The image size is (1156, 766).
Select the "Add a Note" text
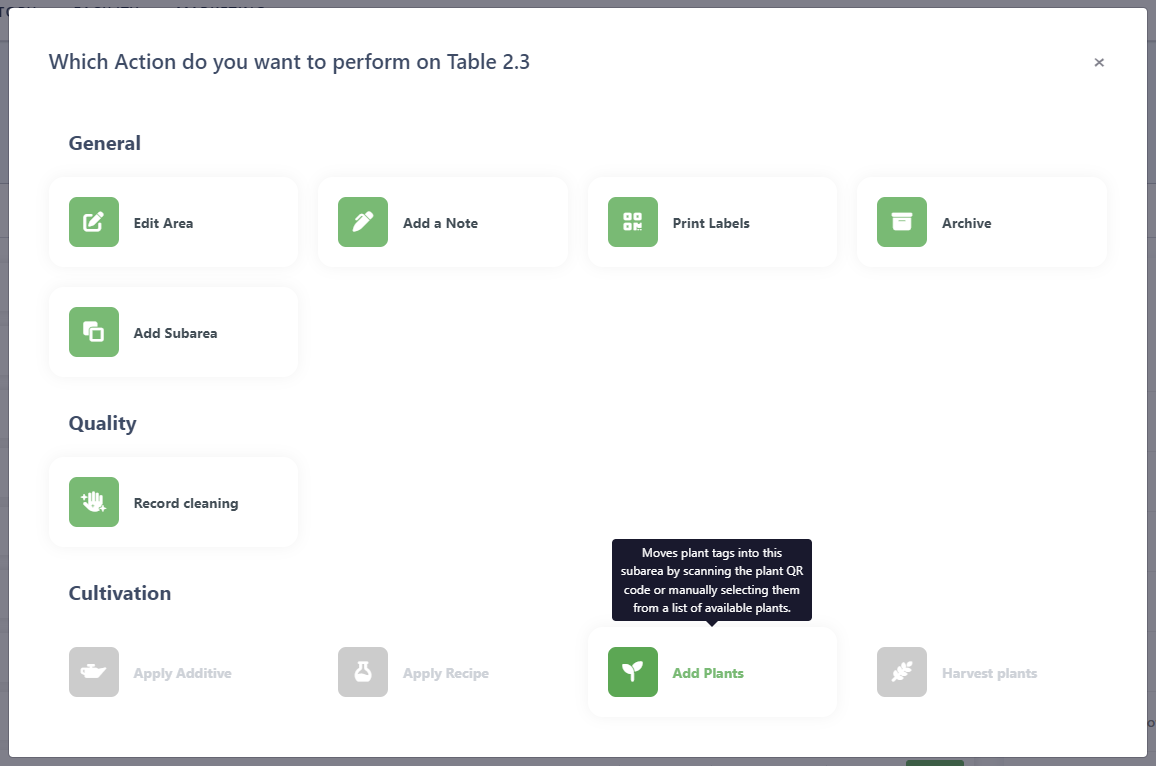pyautogui.click(x=440, y=223)
